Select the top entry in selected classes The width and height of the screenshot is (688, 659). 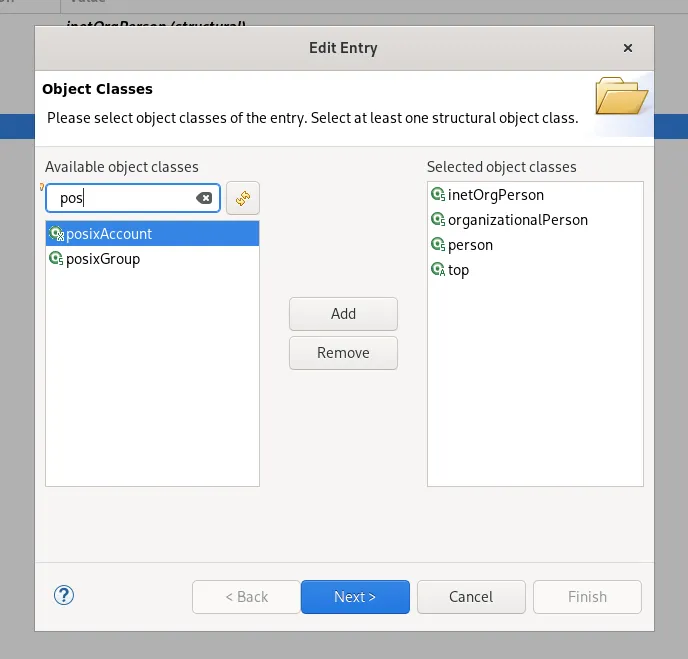pos(458,270)
